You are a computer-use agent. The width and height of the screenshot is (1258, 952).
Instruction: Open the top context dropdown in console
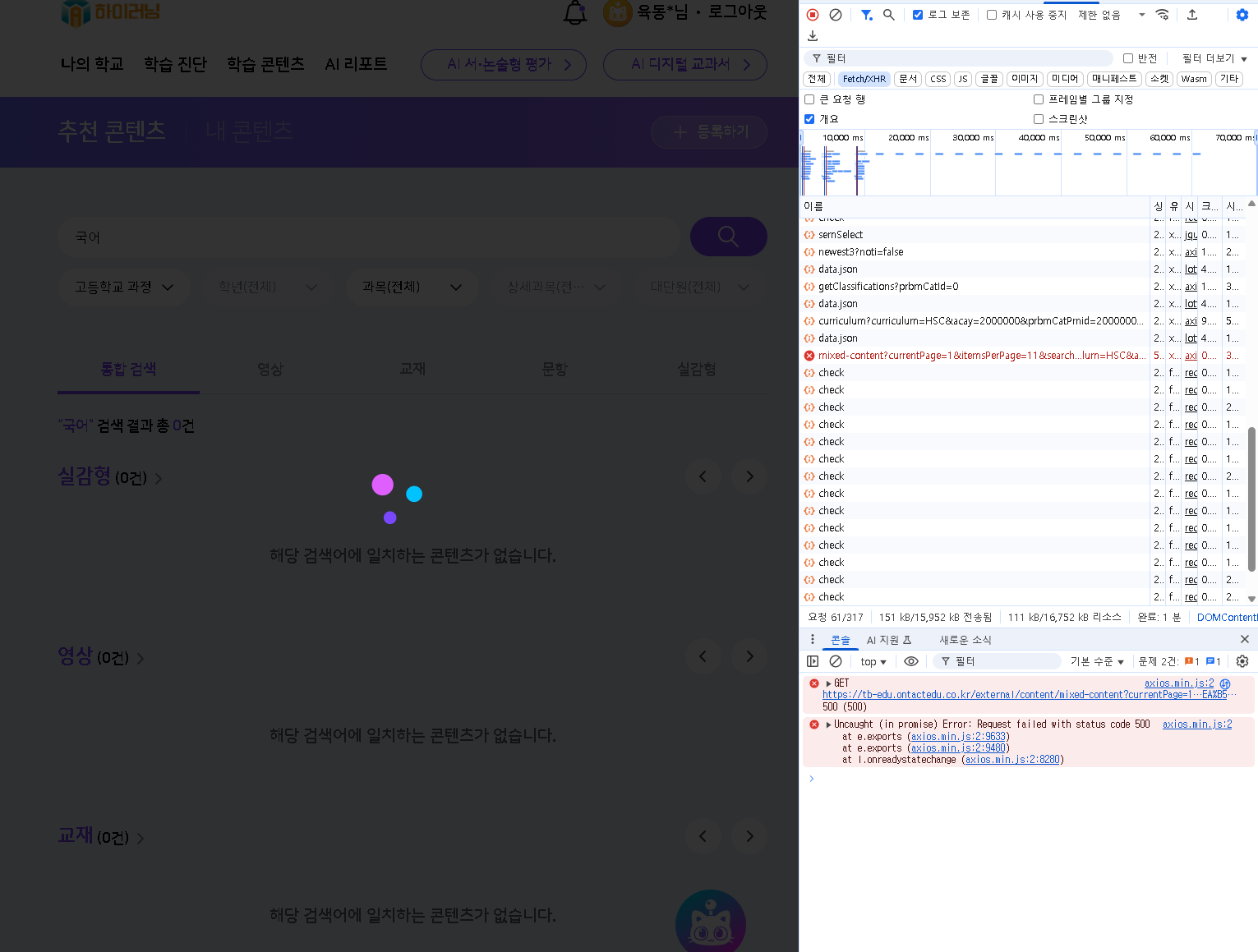coord(873,662)
